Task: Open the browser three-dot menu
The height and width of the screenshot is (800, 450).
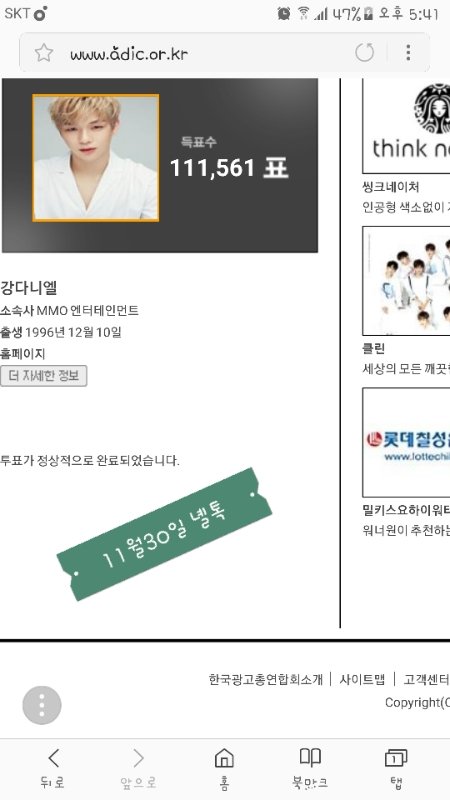Action: pyautogui.click(x=408, y=53)
